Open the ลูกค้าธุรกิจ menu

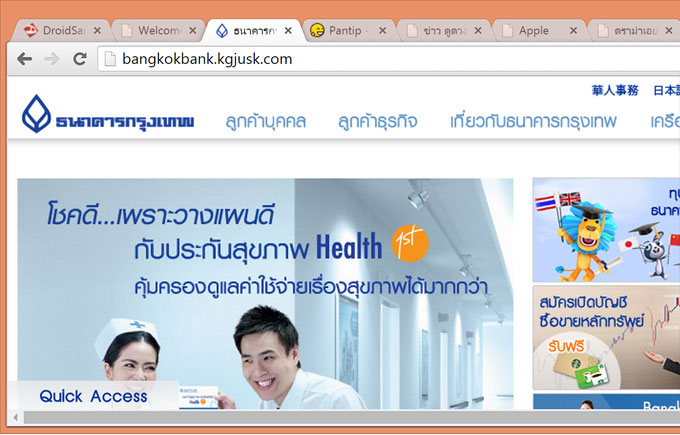[378, 122]
